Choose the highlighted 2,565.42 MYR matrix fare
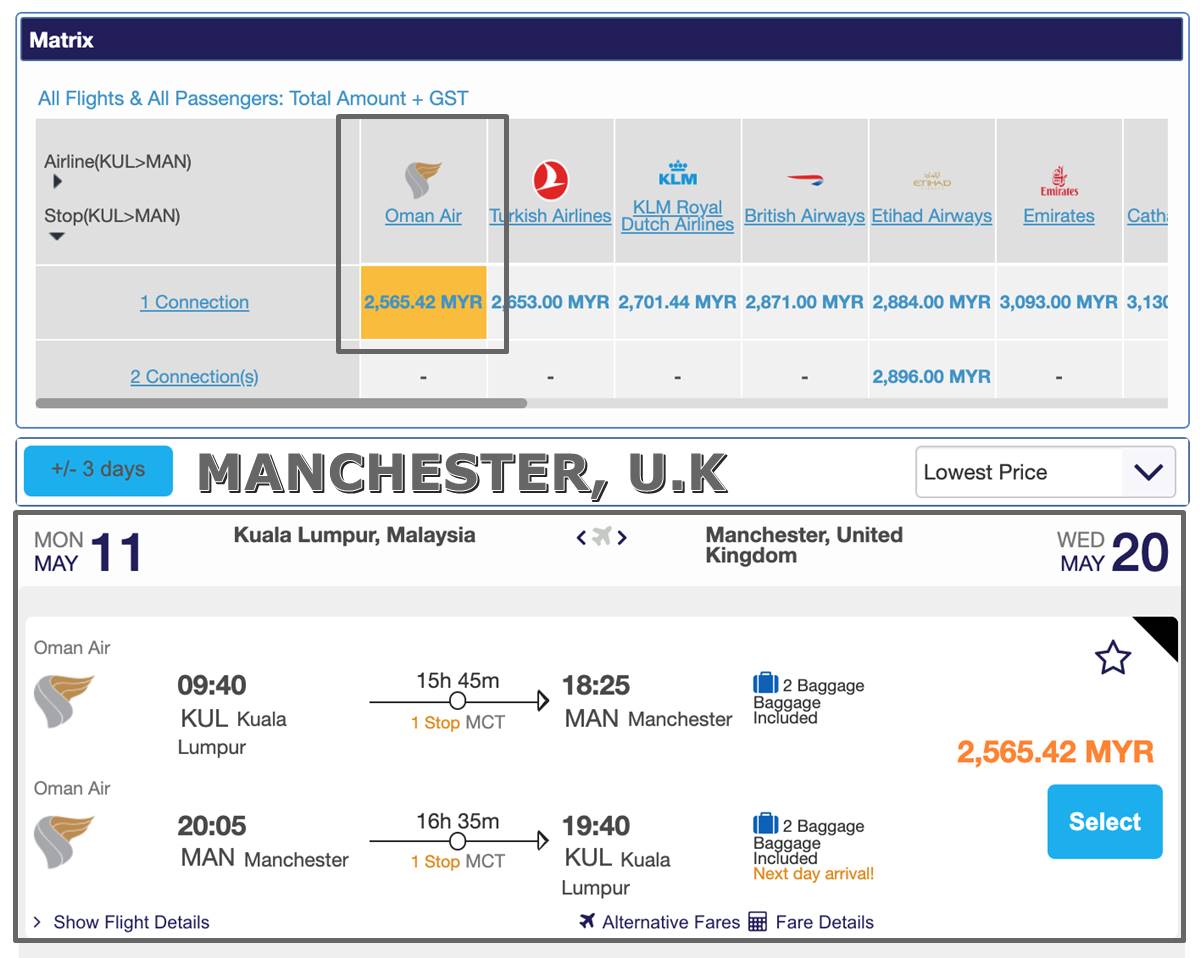 (423, 302)
